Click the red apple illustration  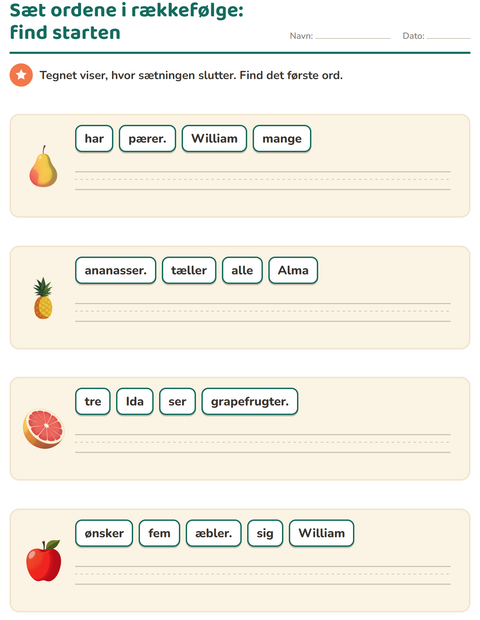click(43, 561)
